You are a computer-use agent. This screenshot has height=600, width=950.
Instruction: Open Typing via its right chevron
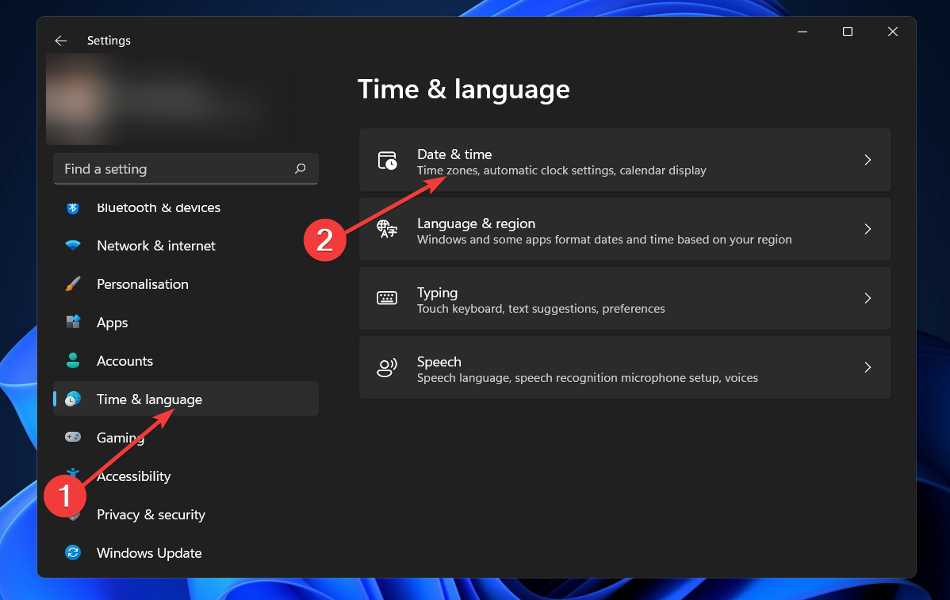coord(868,298)
